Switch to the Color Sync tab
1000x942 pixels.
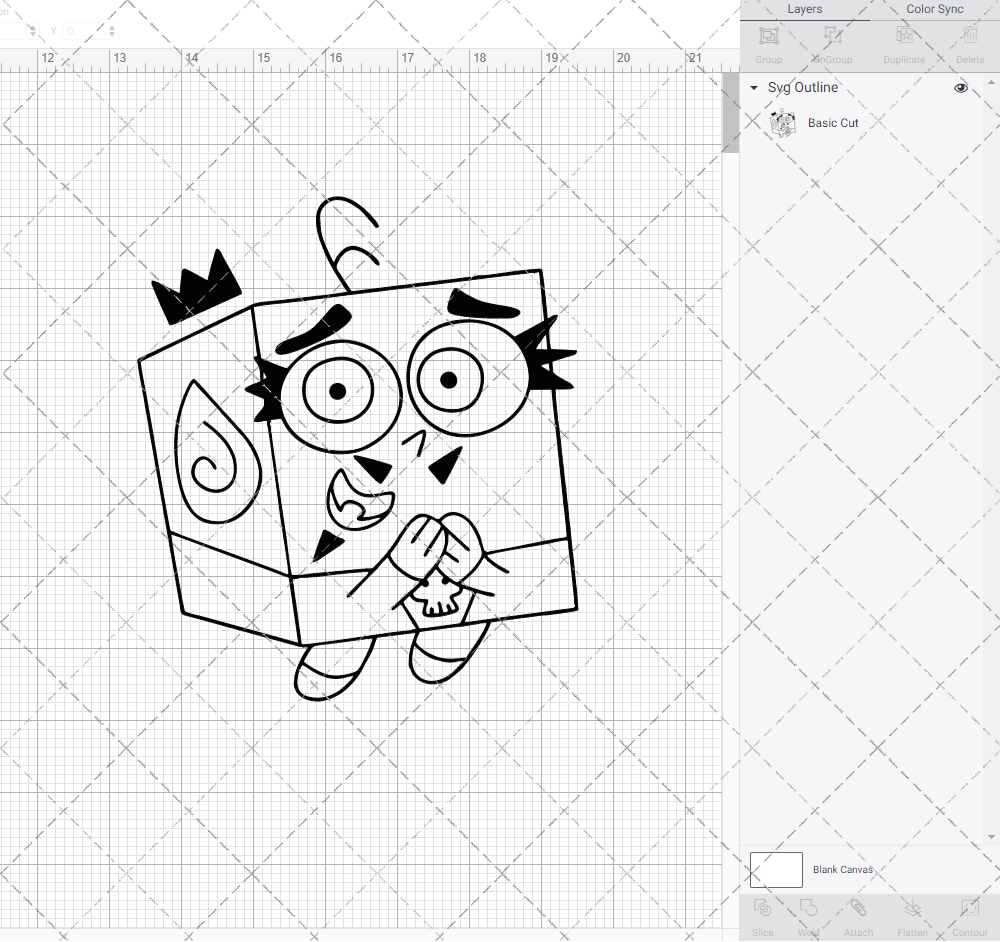[934, 9]
